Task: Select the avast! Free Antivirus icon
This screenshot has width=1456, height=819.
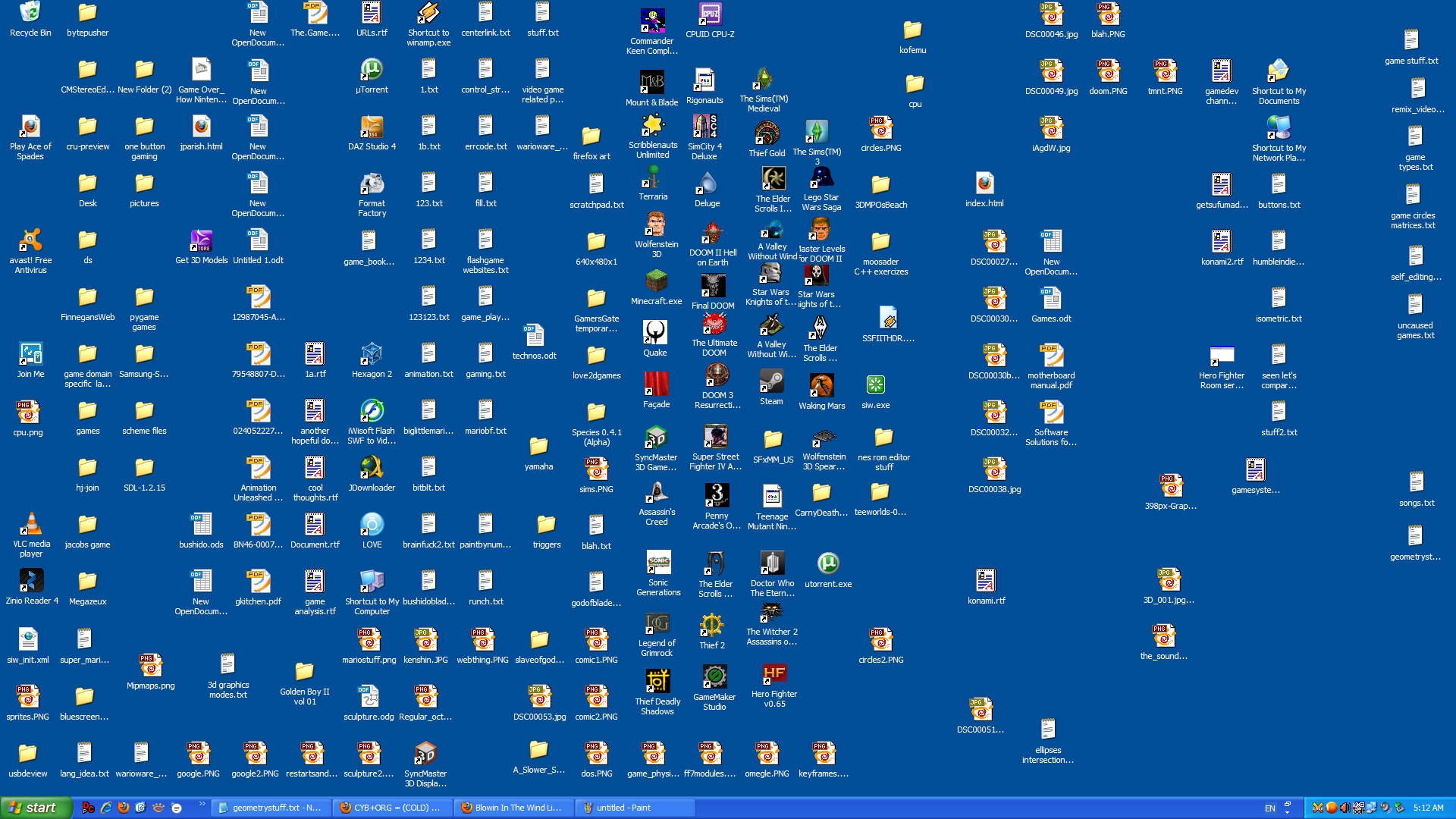Action: click(30, 241)
